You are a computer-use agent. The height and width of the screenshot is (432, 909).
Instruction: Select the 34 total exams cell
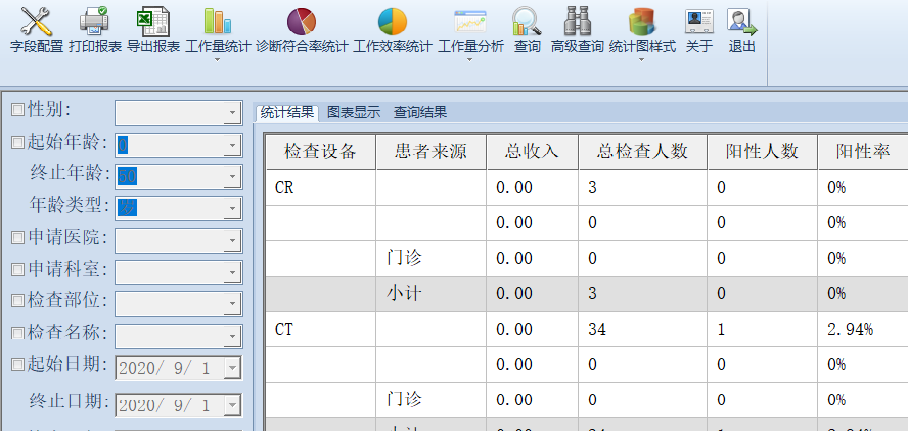point(643,330)
